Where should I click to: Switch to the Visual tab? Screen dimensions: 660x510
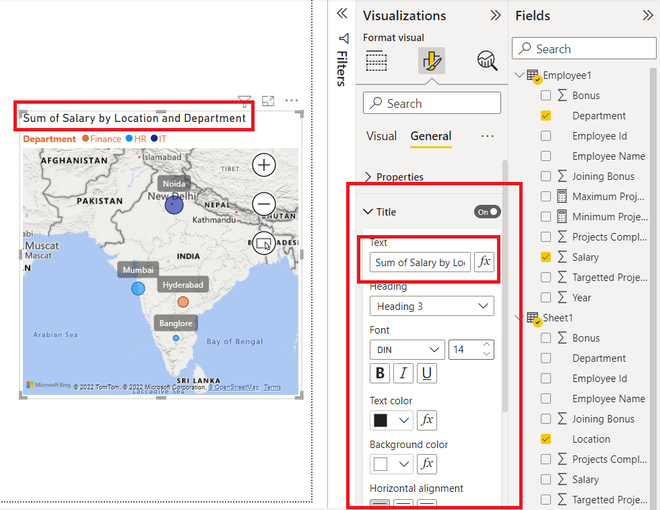point(381,136)
